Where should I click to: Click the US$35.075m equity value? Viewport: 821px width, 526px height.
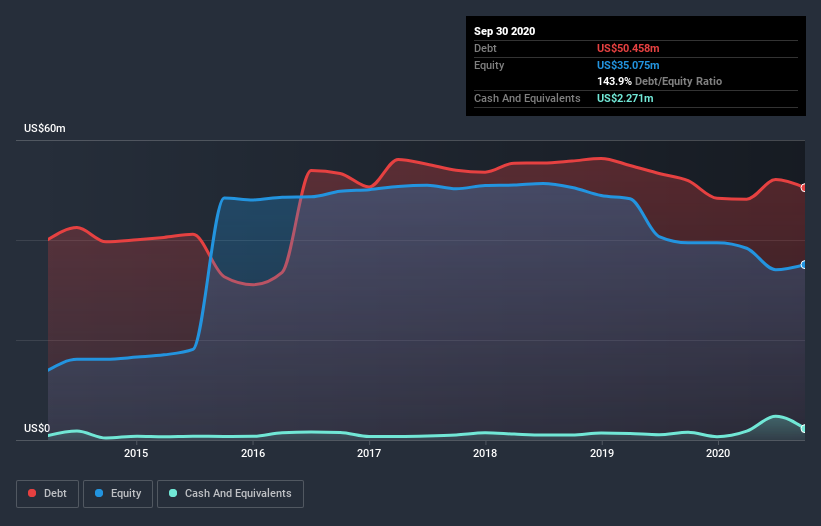click(x=628, y=65)
